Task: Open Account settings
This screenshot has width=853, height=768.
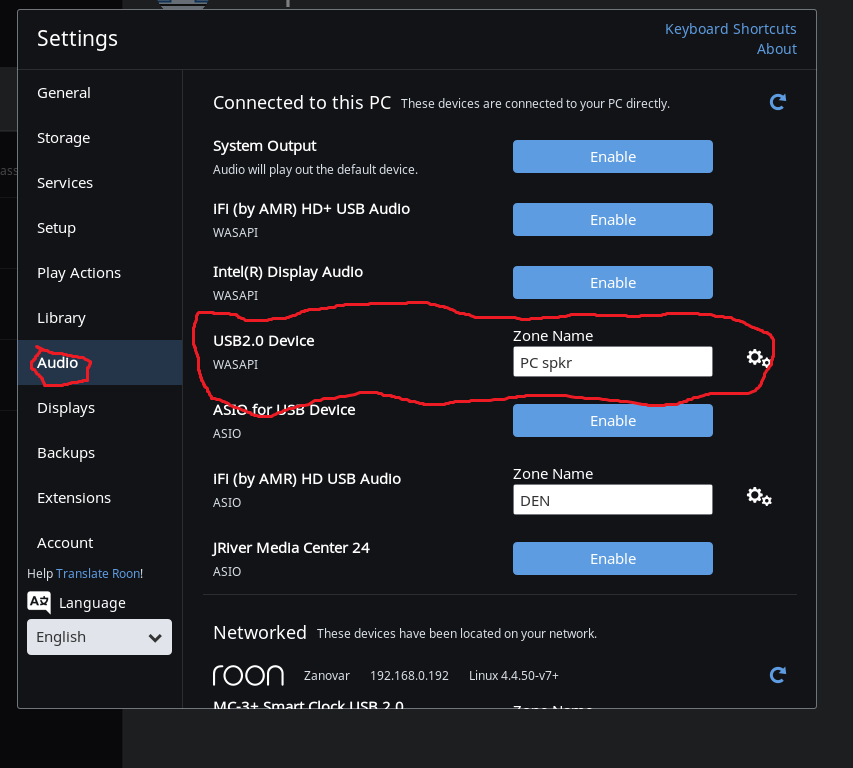Action: coord(100,543)
